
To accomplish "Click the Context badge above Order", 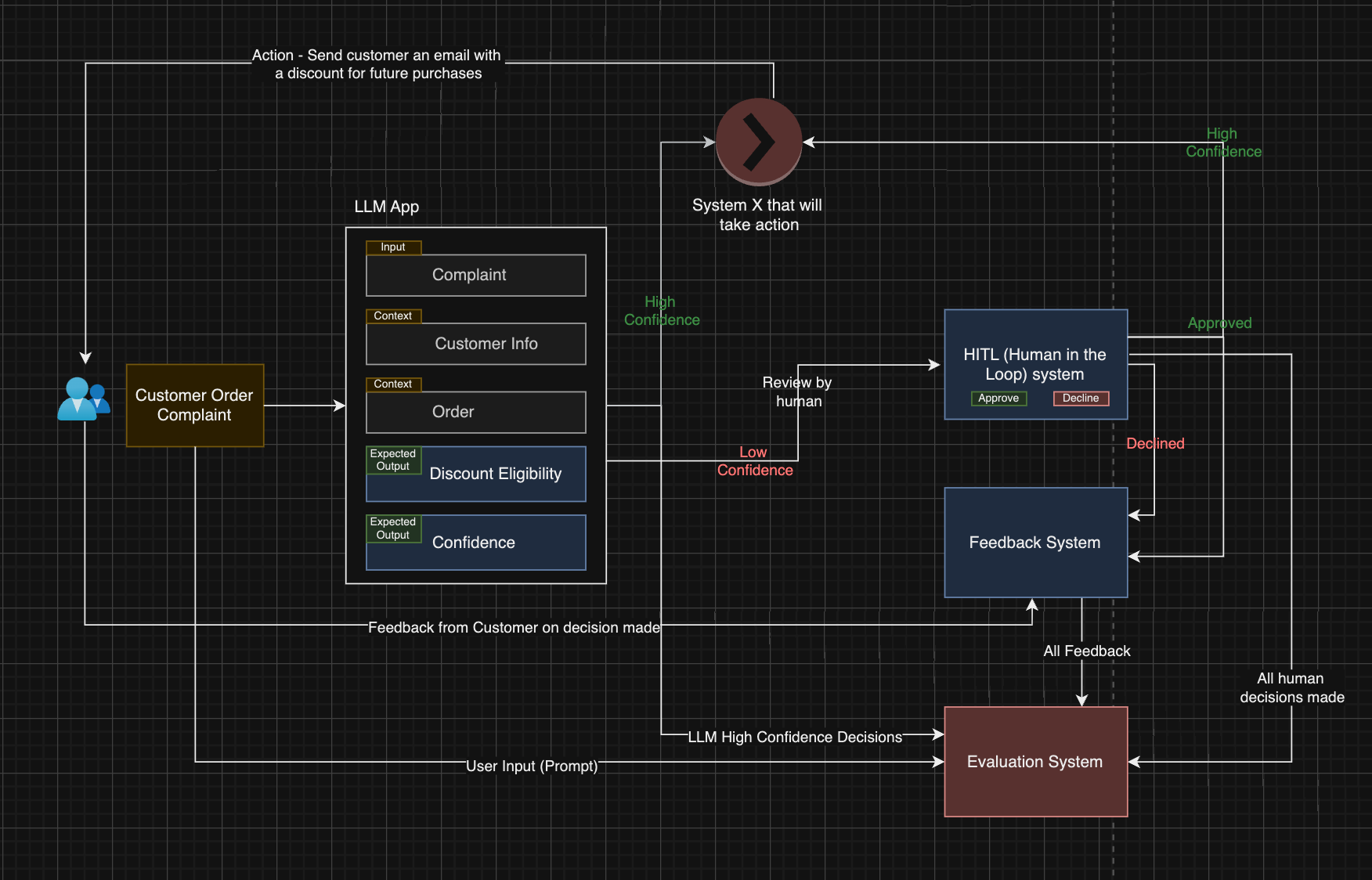I will pos(393,384).
